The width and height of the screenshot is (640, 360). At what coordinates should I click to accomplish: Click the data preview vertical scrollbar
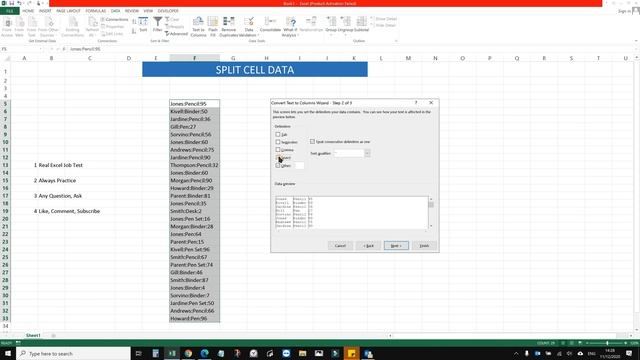[x=431, y=212]
